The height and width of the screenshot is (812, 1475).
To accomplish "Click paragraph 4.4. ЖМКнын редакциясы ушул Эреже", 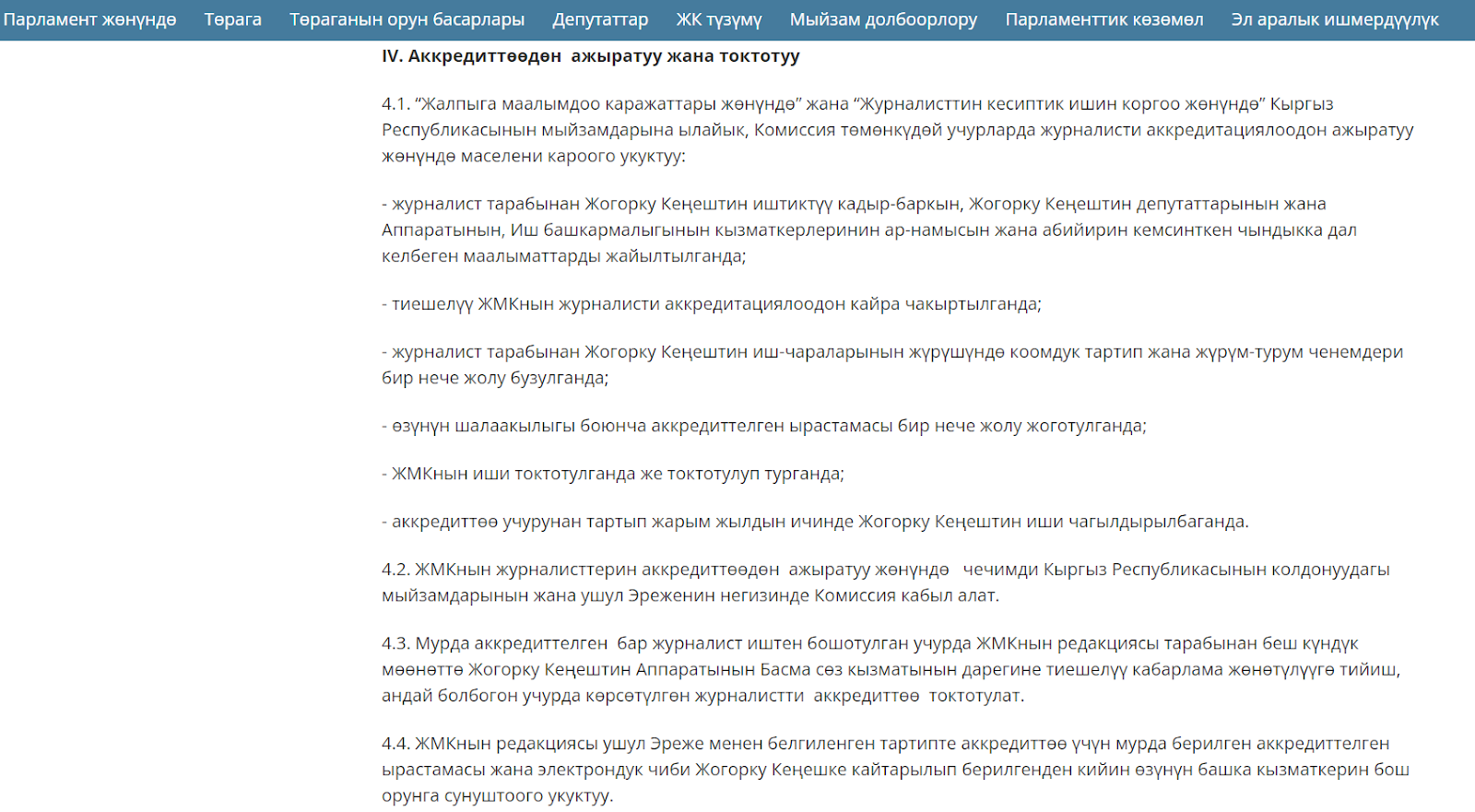I will pos(895,769).
